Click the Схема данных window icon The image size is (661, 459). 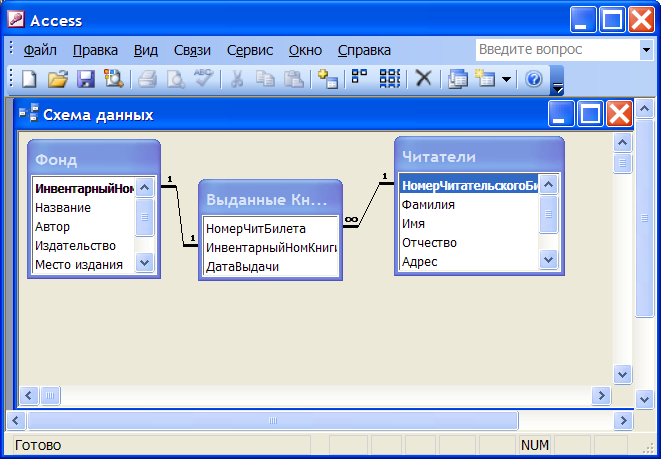pos(29,113)
